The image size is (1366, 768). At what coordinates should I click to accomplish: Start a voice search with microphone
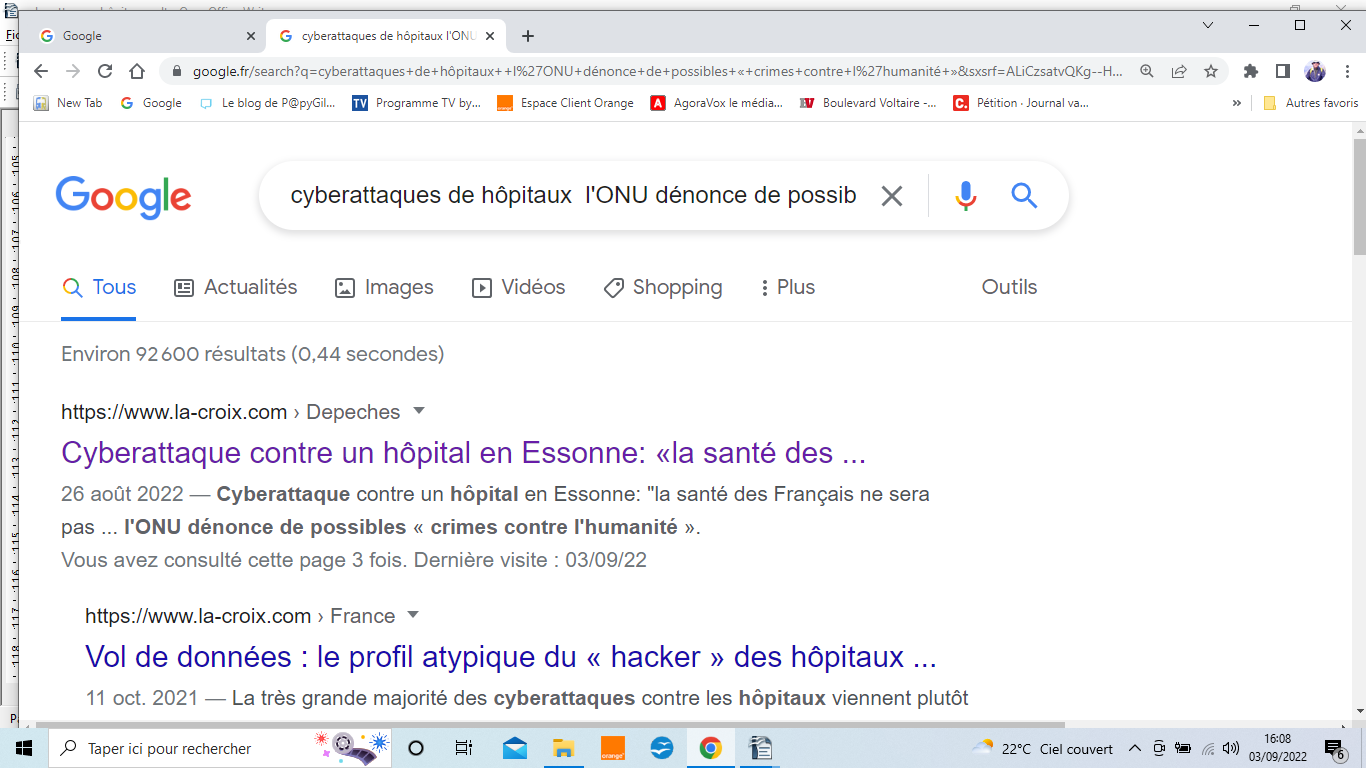click(965, 196)
